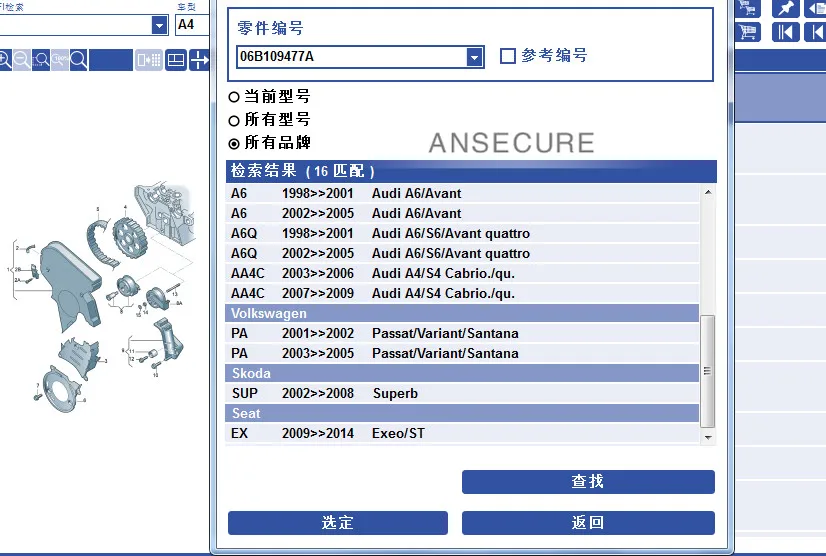Click the Volkswagen brand group header
The height and width of the screenshot is (556, 826).
click(x=462, y=313)
